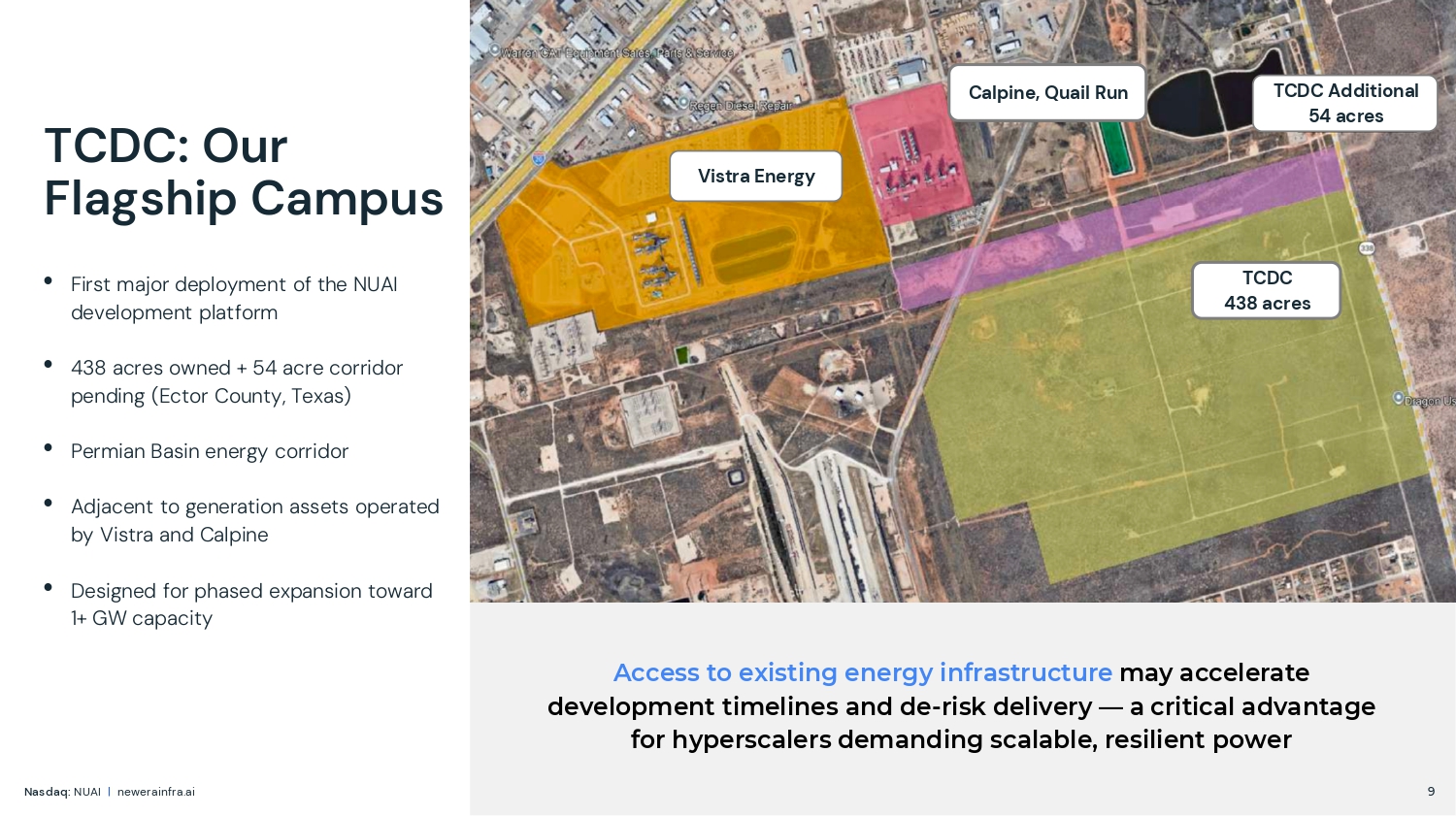1456x817 pixels.
Task: Click the TCDC Additional 54 acres label
Action: point(1344,103)
